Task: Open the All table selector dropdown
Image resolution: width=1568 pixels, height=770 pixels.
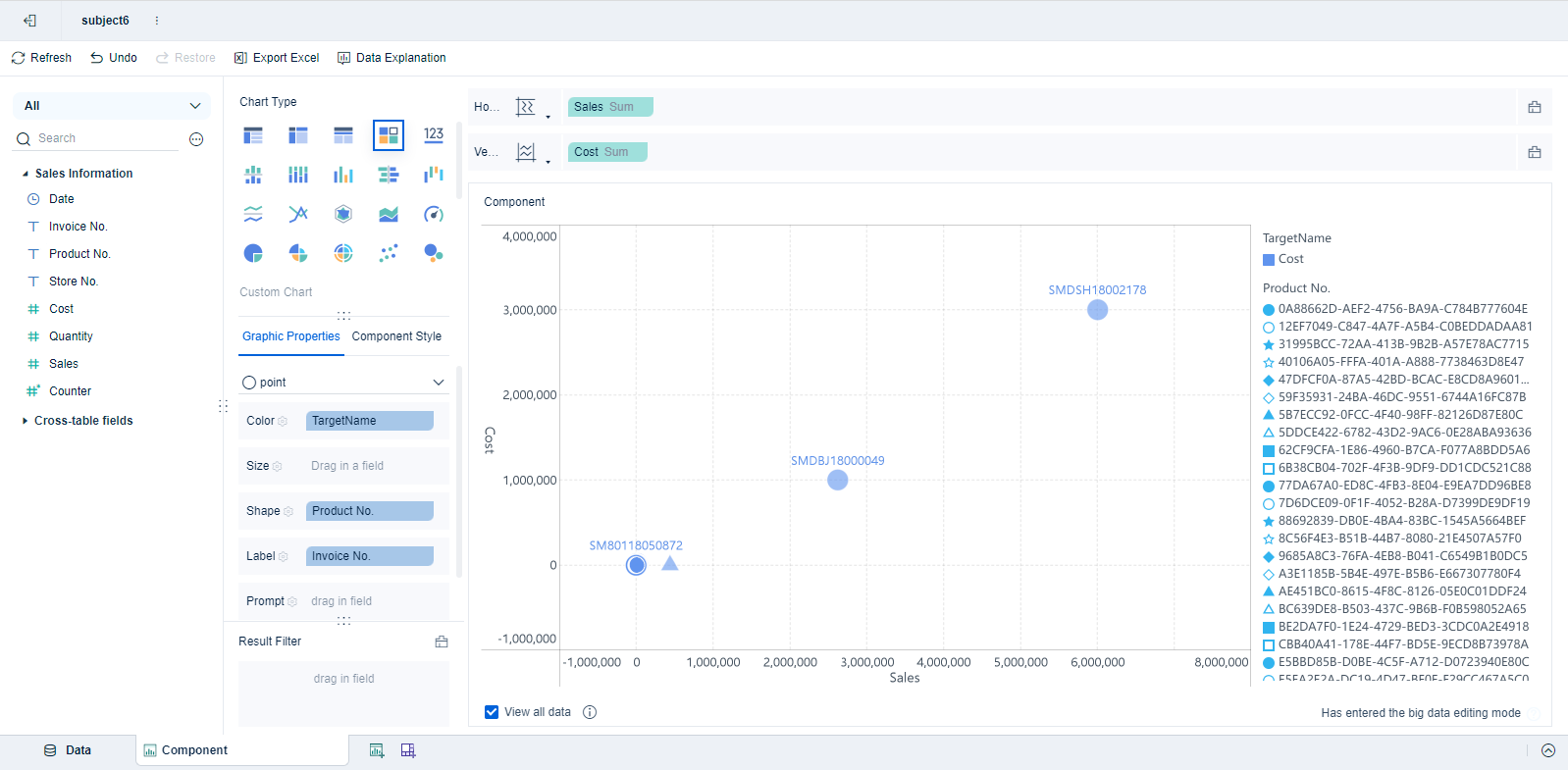Action: 112,106
